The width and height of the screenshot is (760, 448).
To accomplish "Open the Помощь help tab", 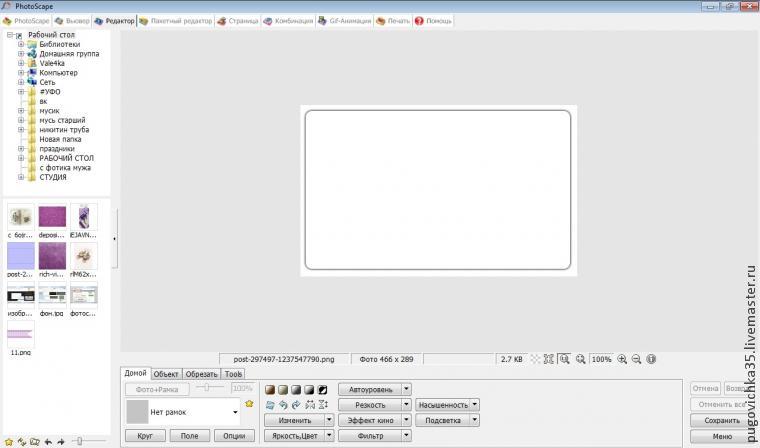I will click(x=433, y=21).
